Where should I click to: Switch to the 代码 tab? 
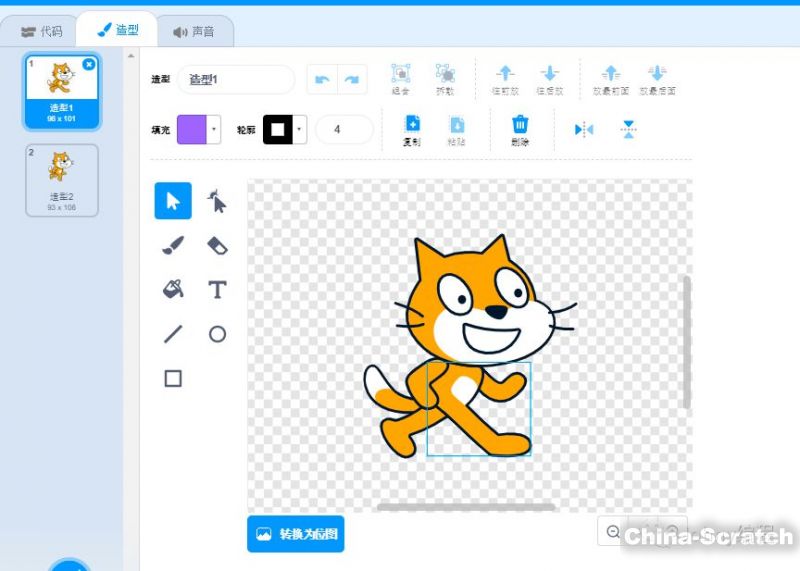pyautogui.click(x=42, y=32)
